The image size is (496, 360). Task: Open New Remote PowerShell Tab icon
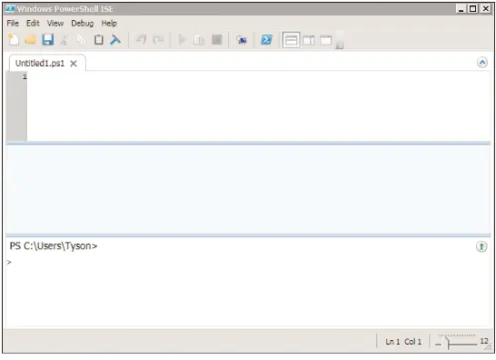pos(241,40)
